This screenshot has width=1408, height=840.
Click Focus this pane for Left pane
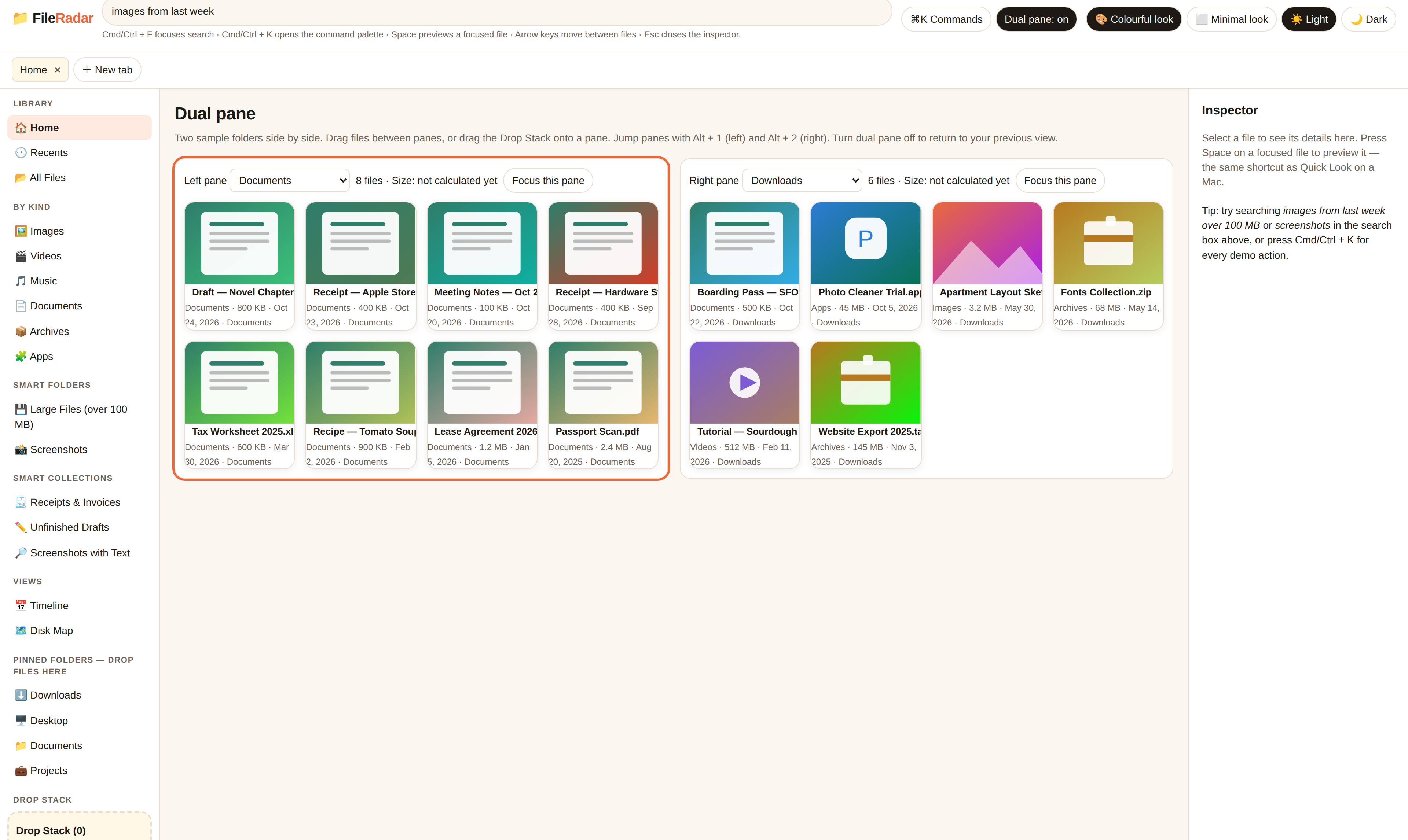click(x=547, y=180)
